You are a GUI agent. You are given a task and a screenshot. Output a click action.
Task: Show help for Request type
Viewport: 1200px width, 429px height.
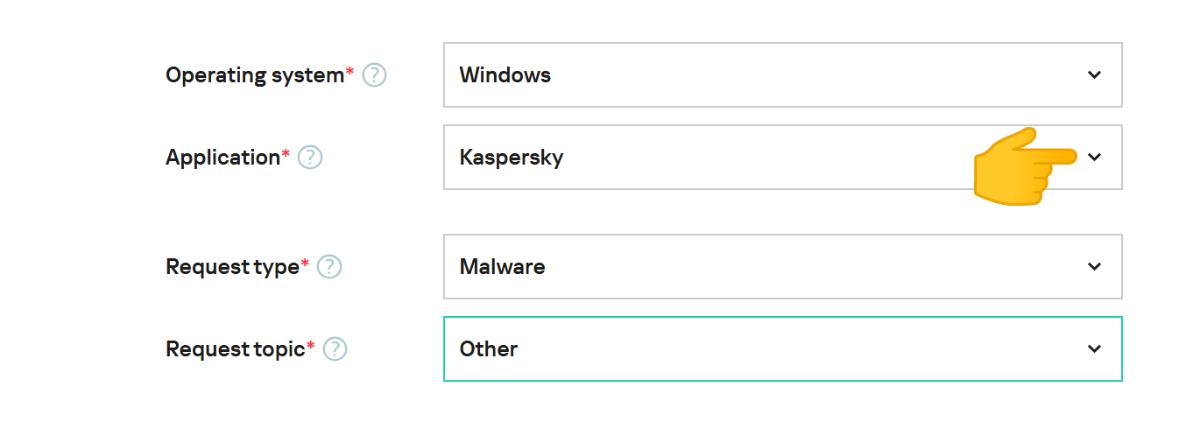pyautogui.click(x=330, y=267)
